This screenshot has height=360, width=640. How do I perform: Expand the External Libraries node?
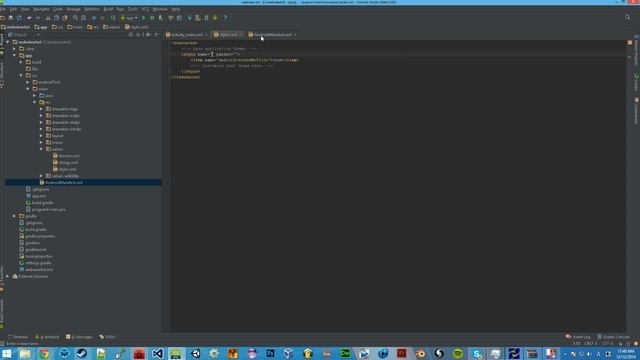[8, 276]
